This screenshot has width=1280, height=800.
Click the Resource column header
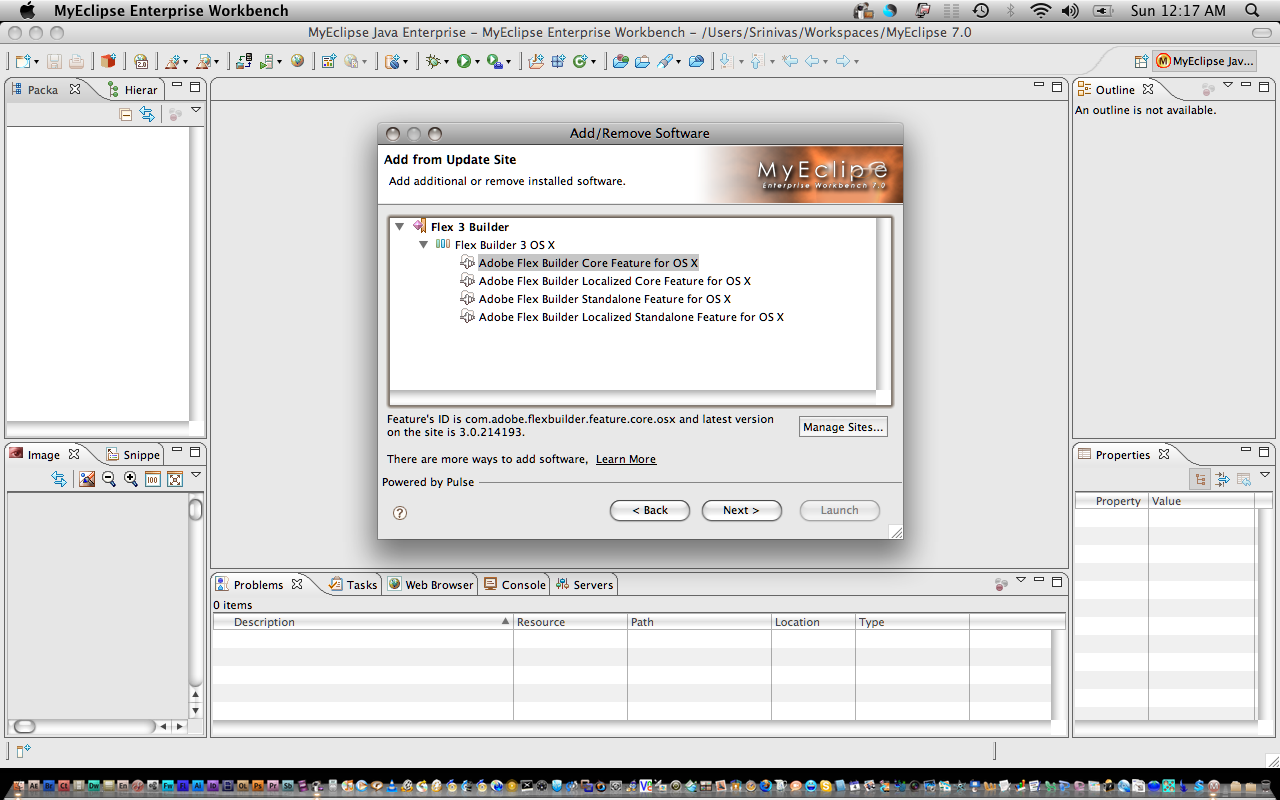click(570, 622)
